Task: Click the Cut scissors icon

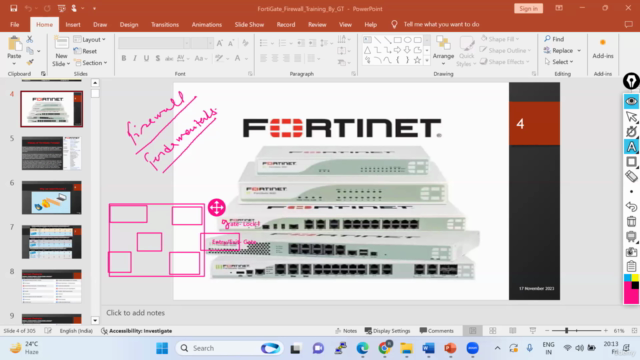Action: (29, 39)
